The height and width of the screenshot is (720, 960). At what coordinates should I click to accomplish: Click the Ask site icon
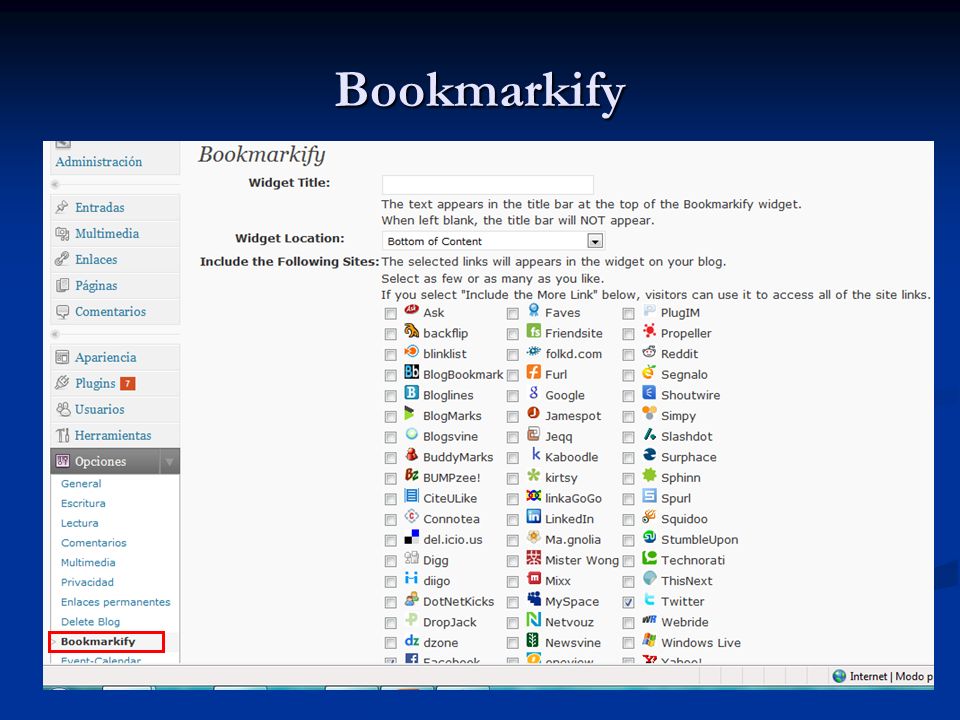point(411,311)
